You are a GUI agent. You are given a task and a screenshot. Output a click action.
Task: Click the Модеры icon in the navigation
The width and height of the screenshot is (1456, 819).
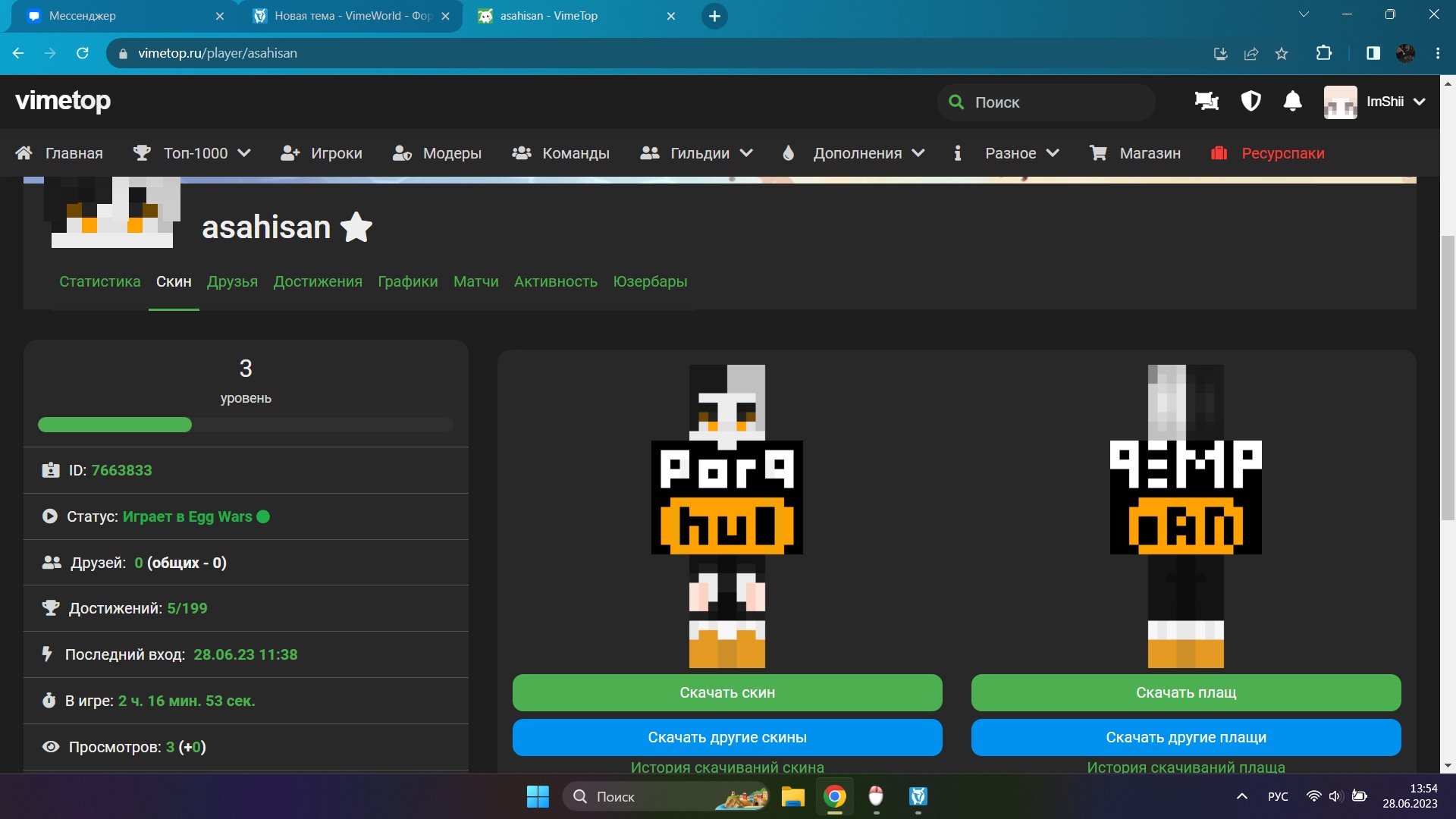402,152
